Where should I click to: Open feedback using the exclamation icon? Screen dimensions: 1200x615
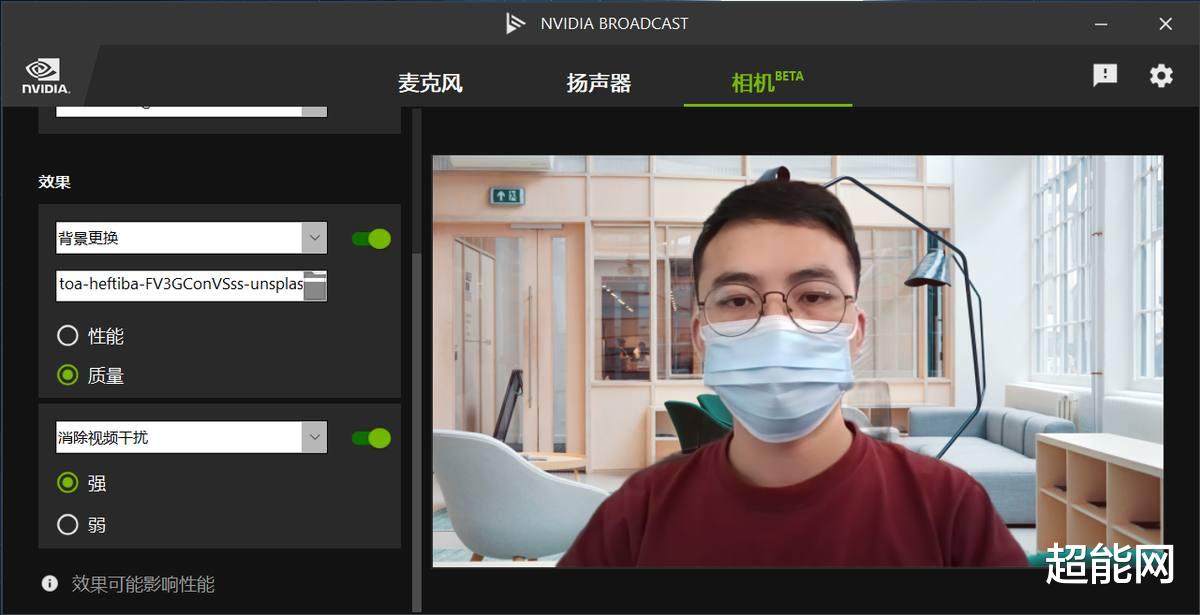click(1103, 75)
